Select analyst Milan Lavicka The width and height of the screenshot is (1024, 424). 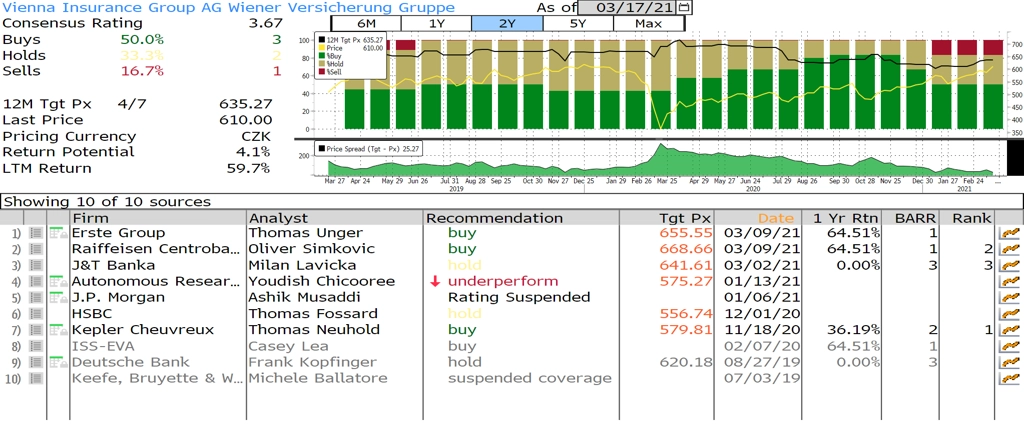(x=303, y=265)
